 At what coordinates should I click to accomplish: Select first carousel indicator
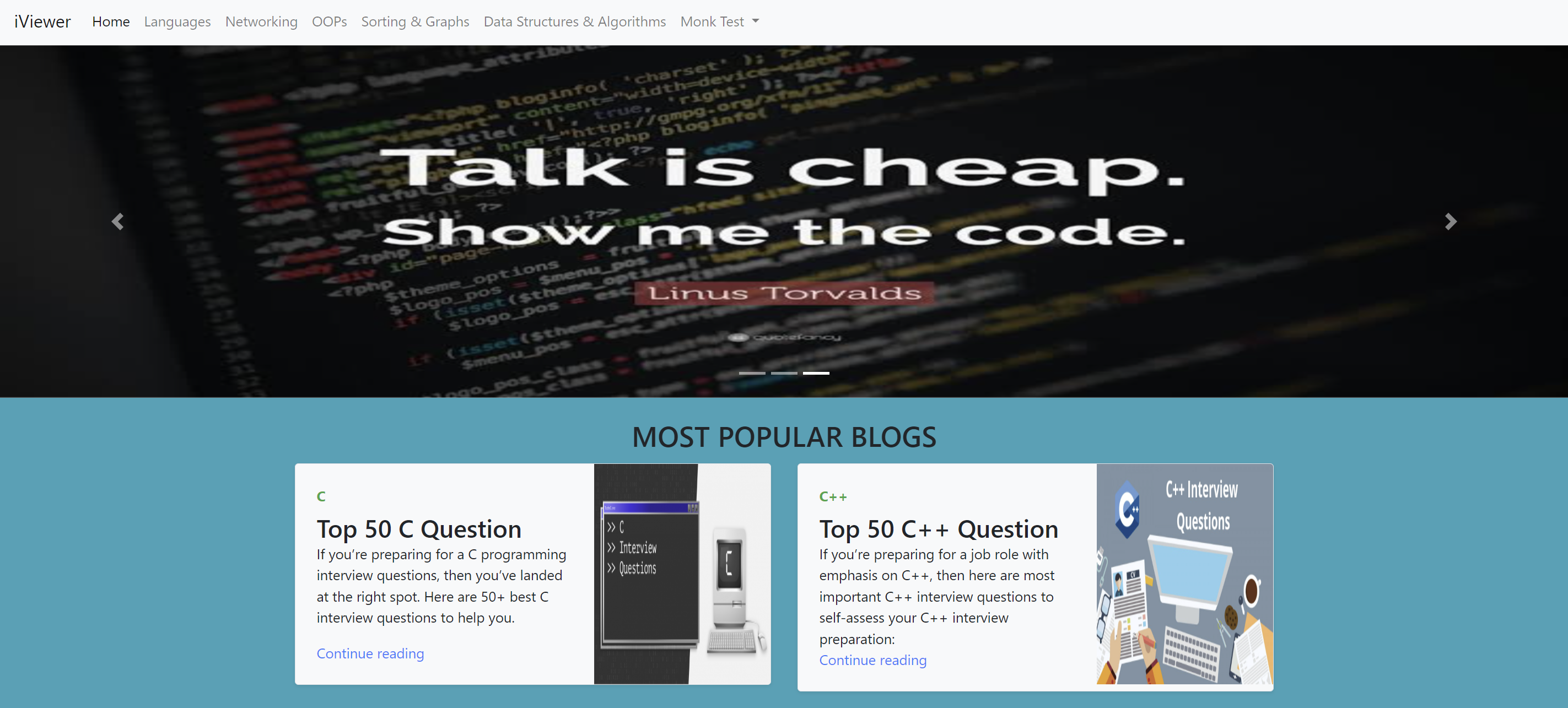tap(752, 373)
